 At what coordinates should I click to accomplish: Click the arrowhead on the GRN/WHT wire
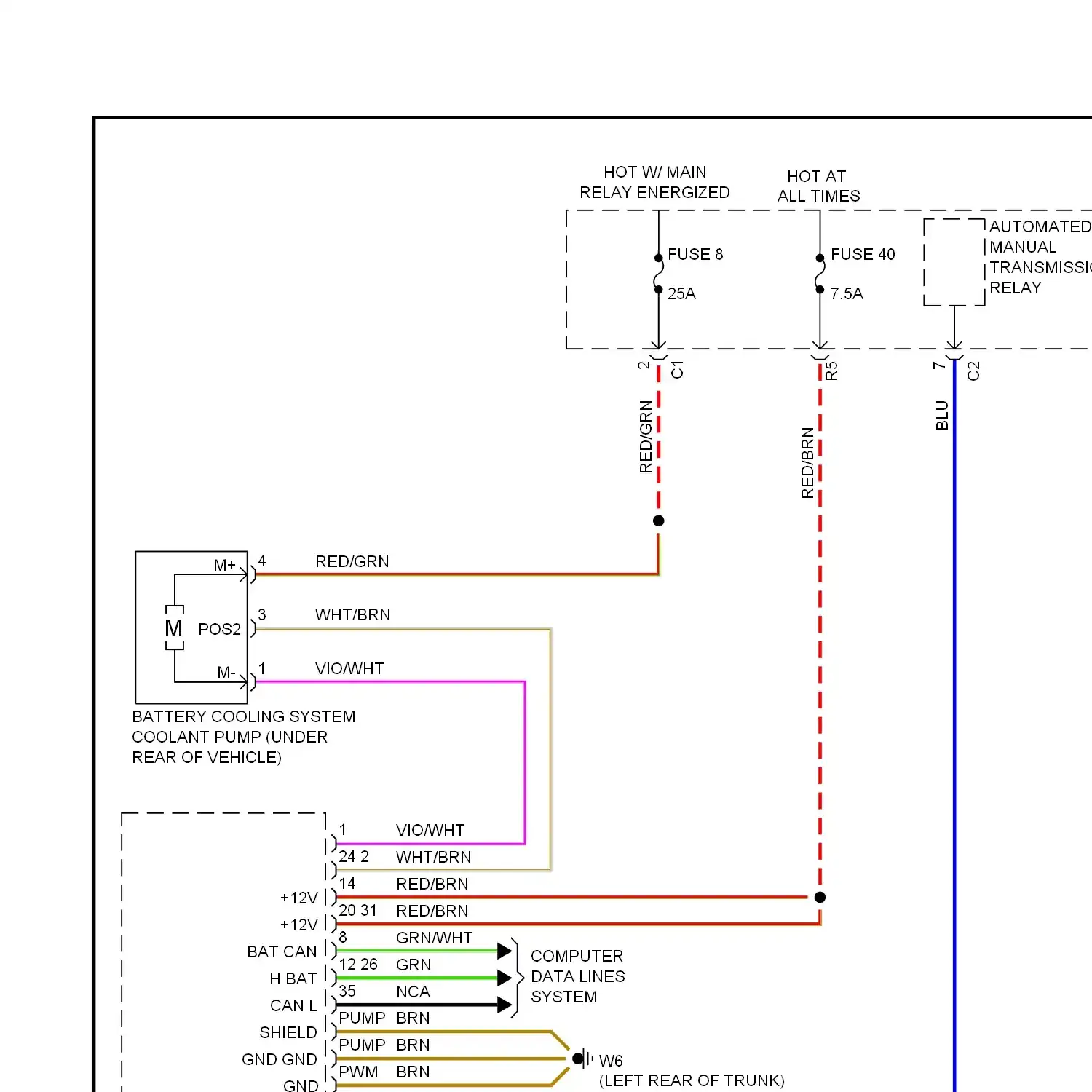(x=505, y=951)
